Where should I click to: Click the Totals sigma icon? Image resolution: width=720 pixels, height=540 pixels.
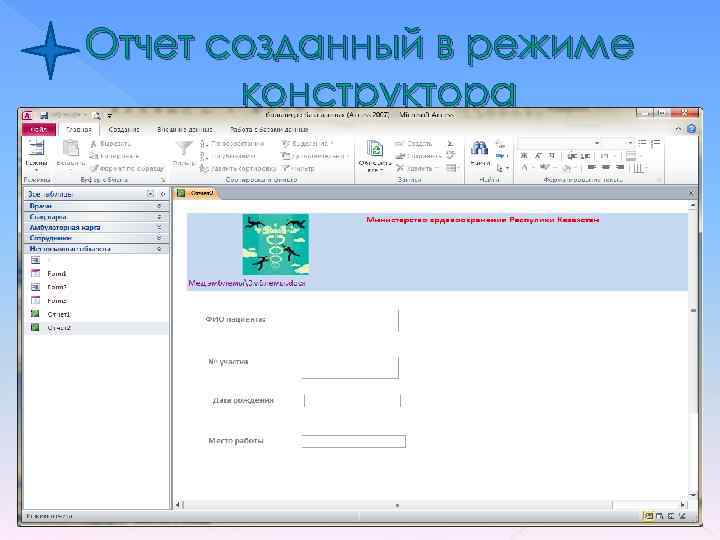451,144
